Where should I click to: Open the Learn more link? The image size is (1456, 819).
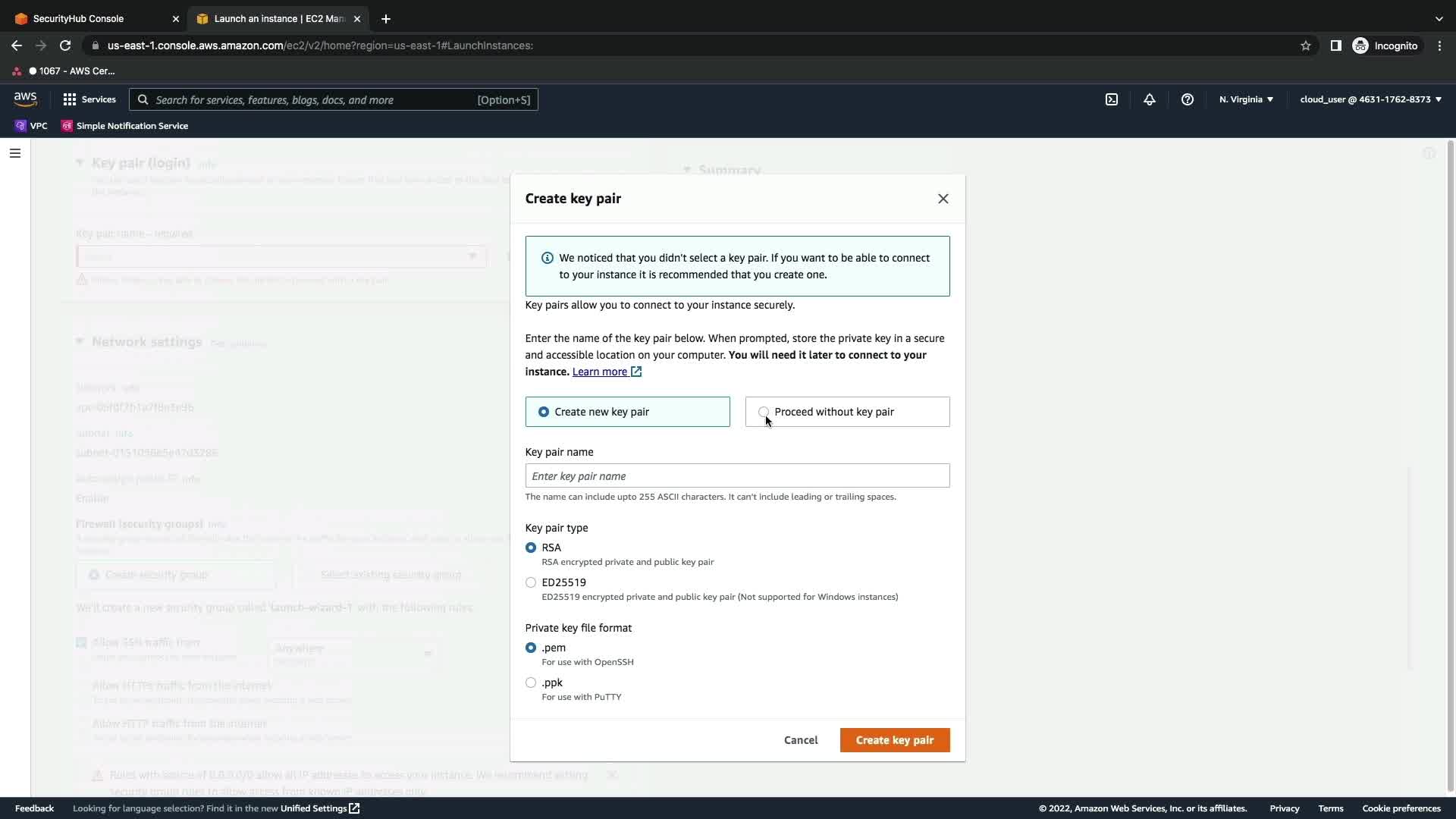[x=600, y=372]
